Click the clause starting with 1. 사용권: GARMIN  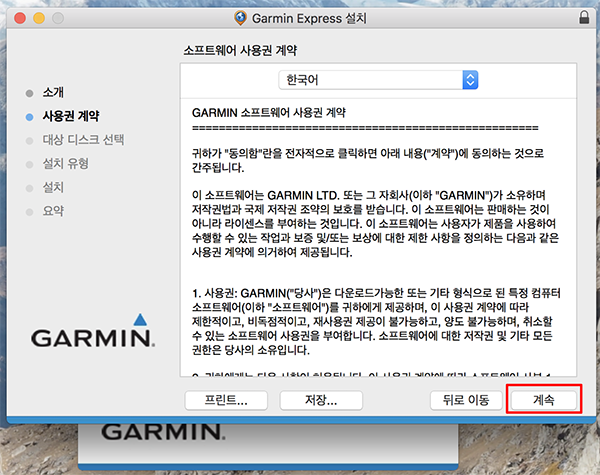(x=376, y=321)
